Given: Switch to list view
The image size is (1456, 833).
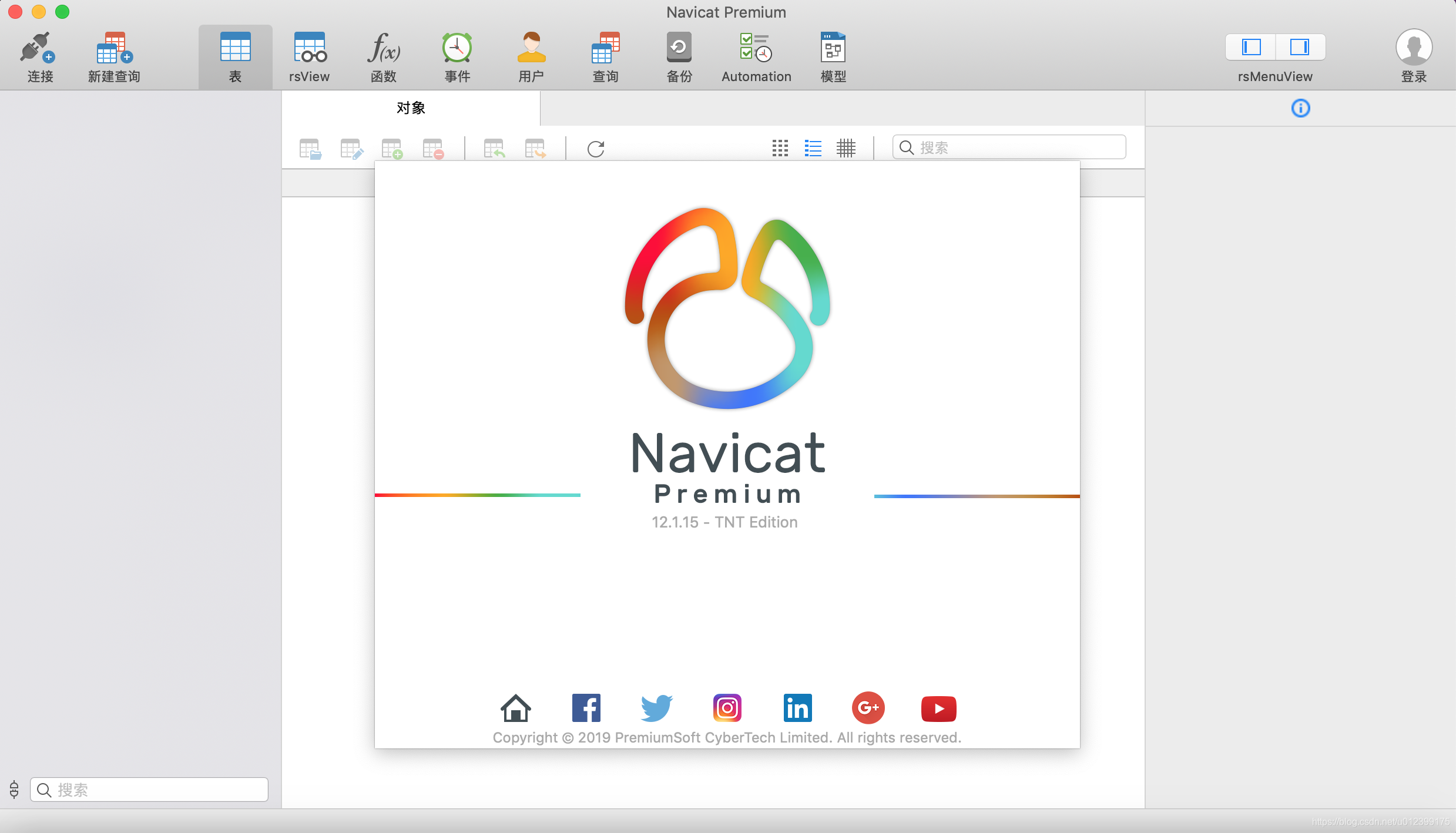Looking at the screenshot, I should [813, 148].
